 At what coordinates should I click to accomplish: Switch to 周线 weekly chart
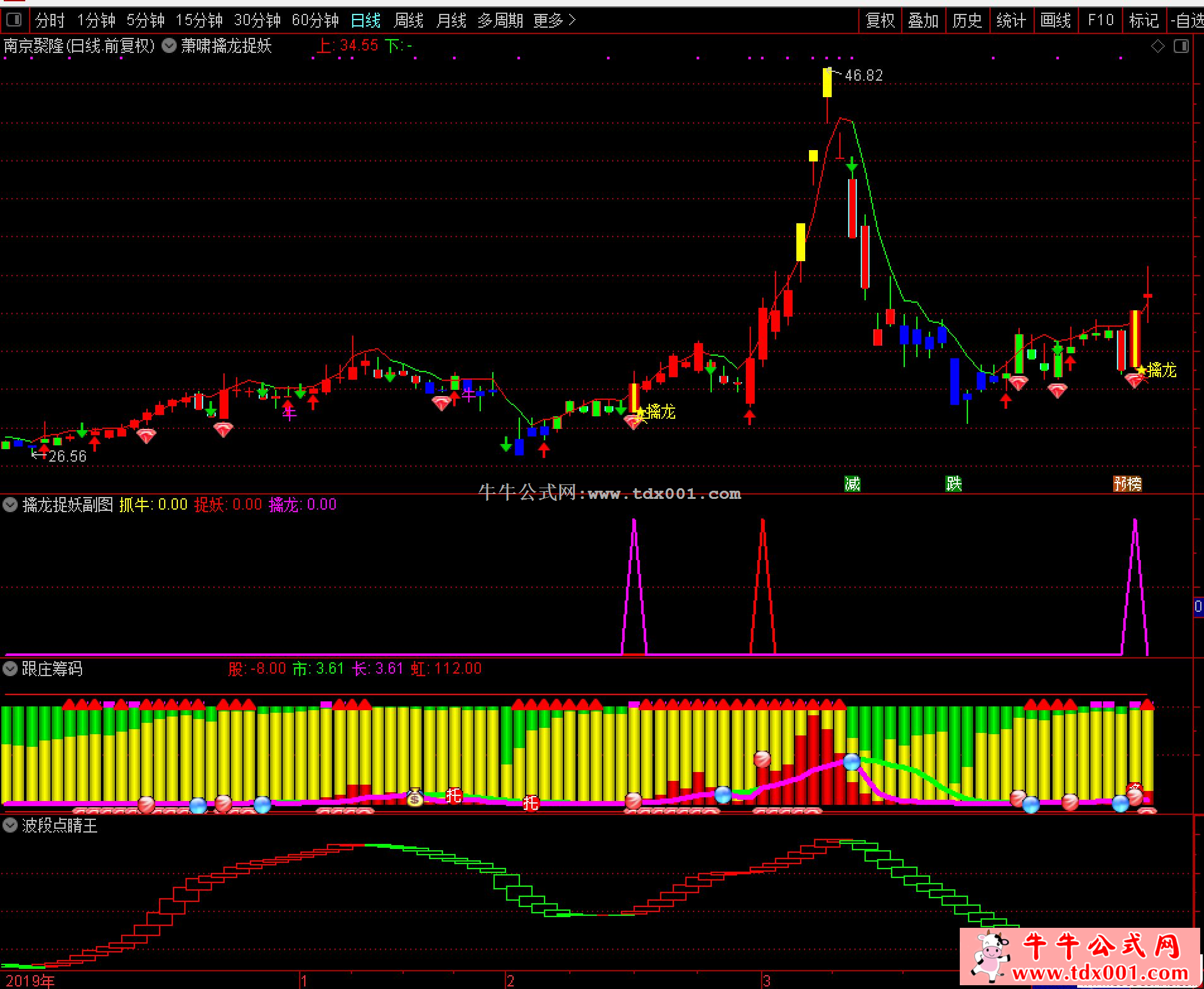409,21
